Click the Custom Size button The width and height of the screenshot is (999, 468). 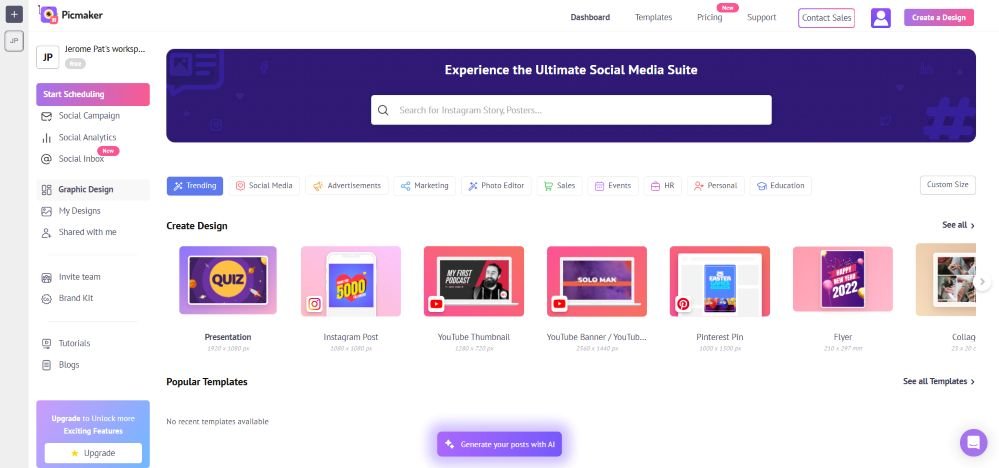coord(947,185)
